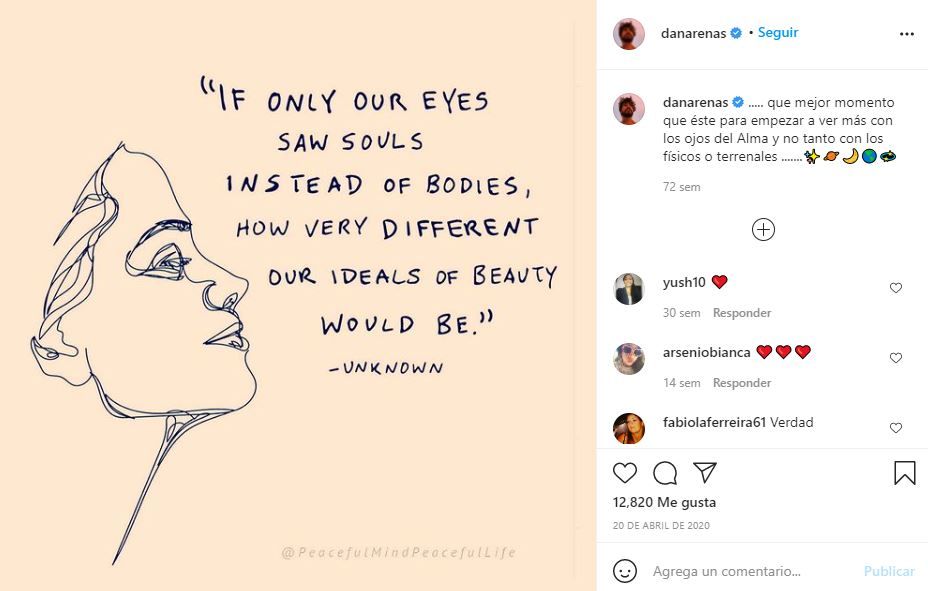This screenshot has height=591, width=928.
Task: View the 12,820 Me gusta likes list
Action: pyautogui.click(x=664, y=502)
